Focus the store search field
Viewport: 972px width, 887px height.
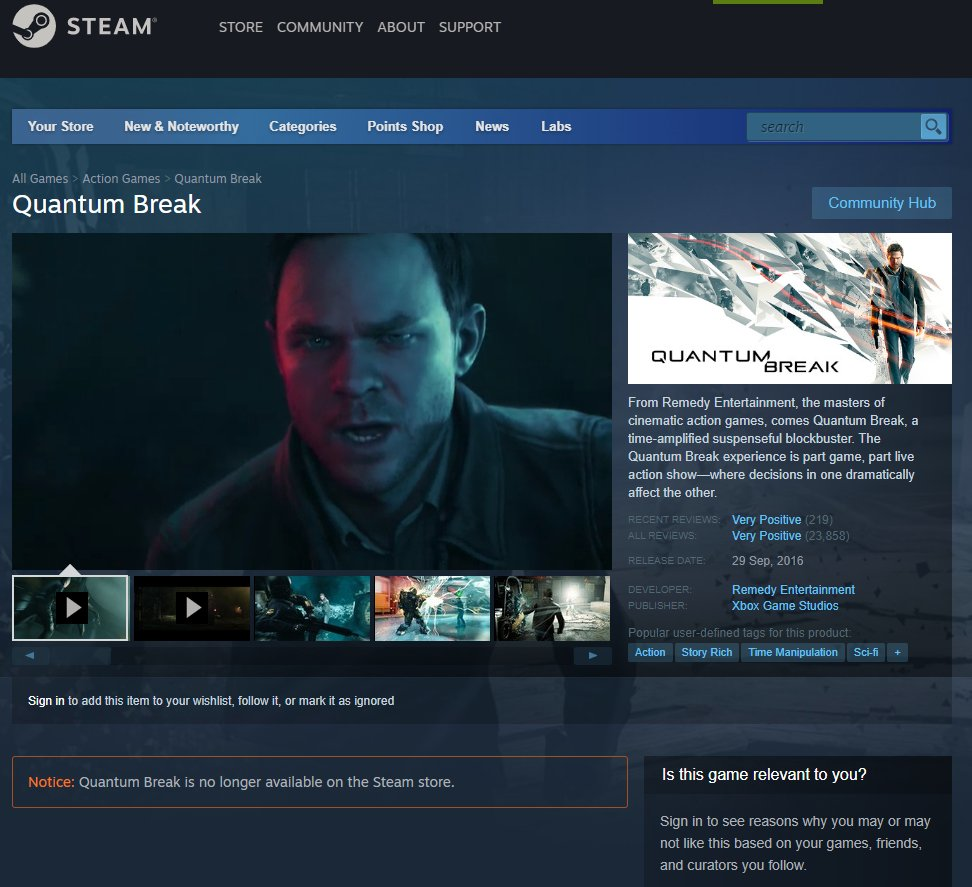coord(834,126)
